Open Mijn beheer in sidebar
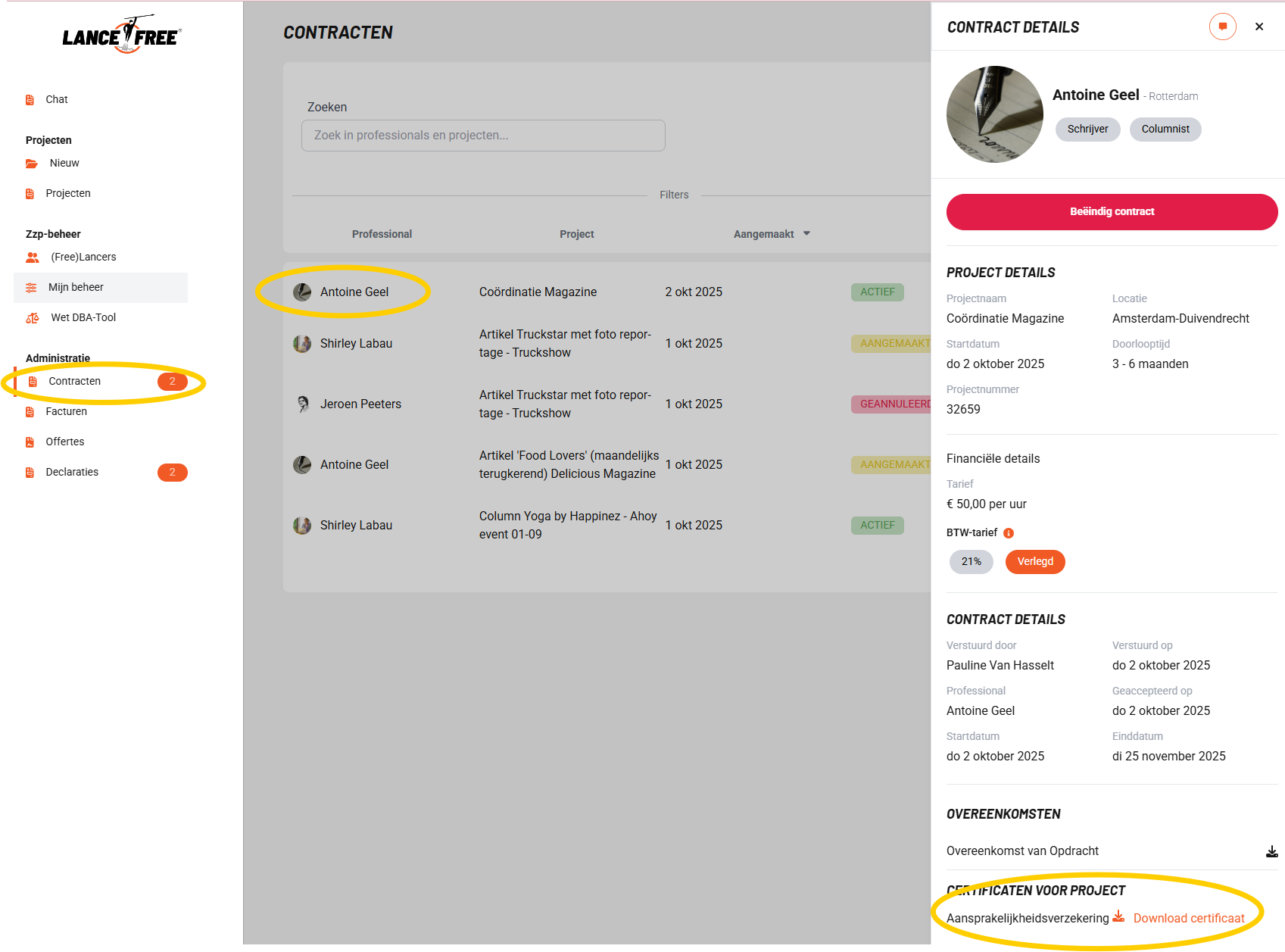1285x952 pixels. (x=76, y=288)
